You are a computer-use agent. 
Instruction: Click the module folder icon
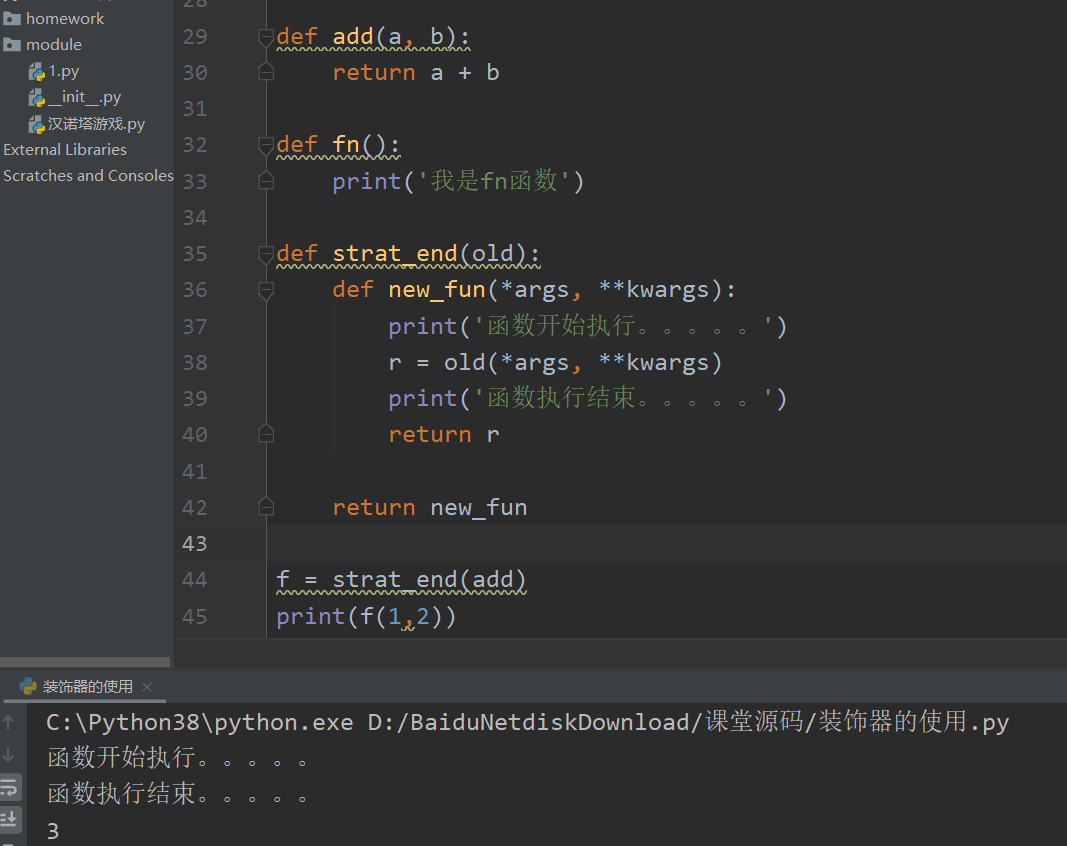coord(12,45)
